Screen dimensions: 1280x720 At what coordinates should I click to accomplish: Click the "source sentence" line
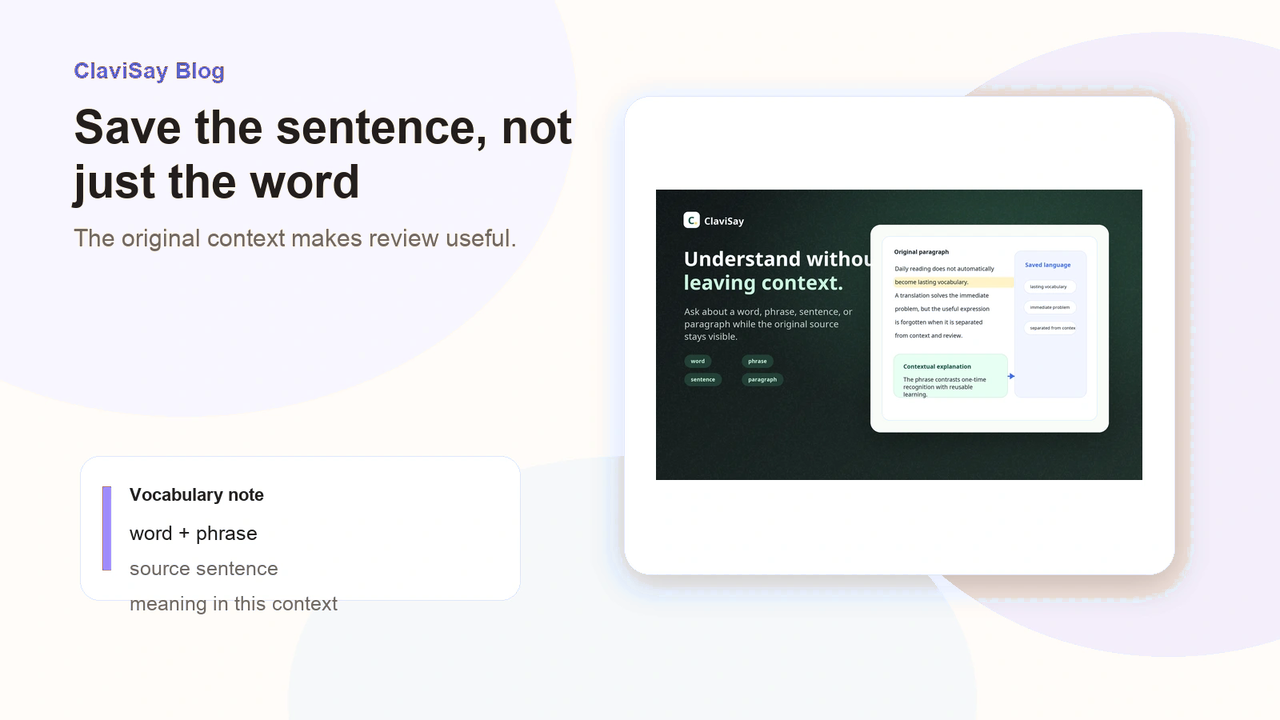tap(204, 569)
